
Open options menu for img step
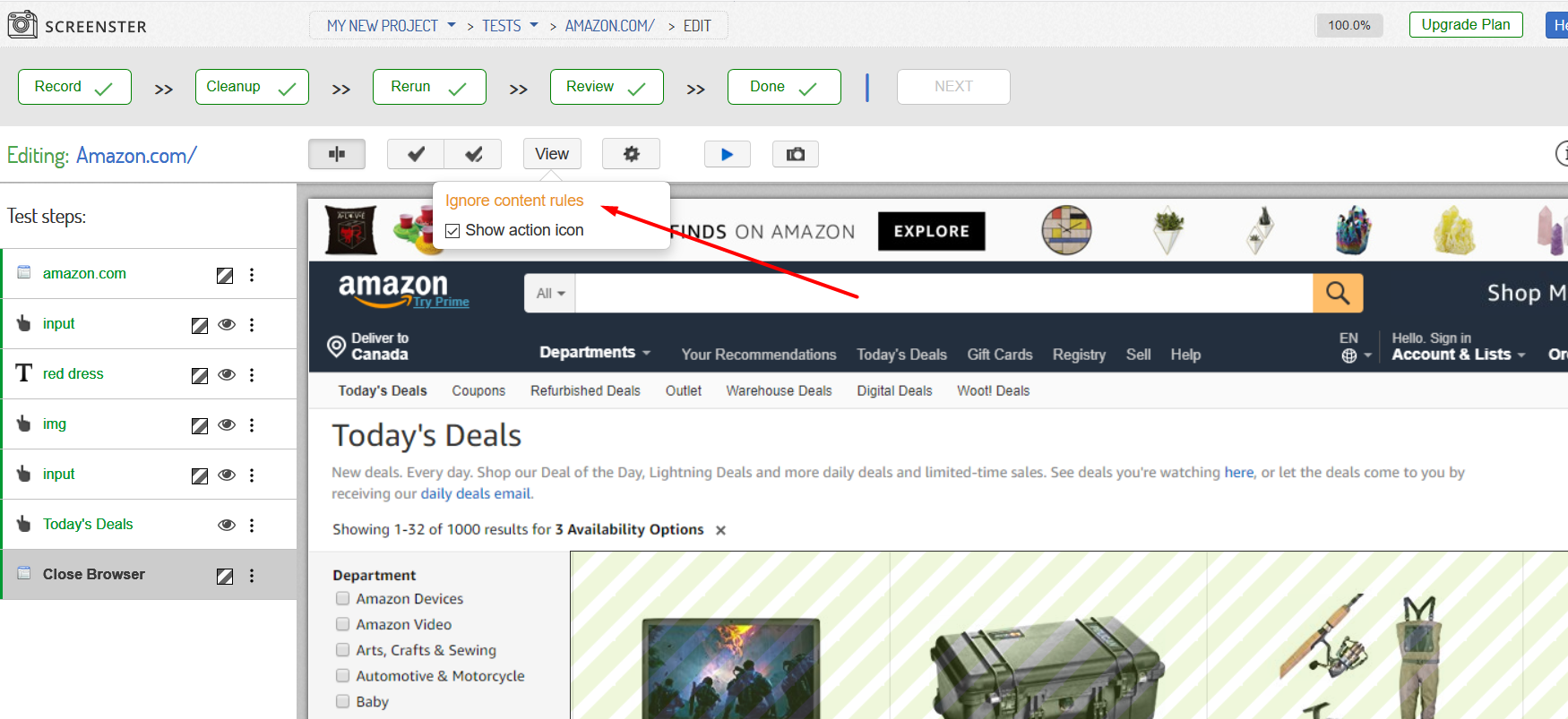pyautogui.click(x=252, y=425)
